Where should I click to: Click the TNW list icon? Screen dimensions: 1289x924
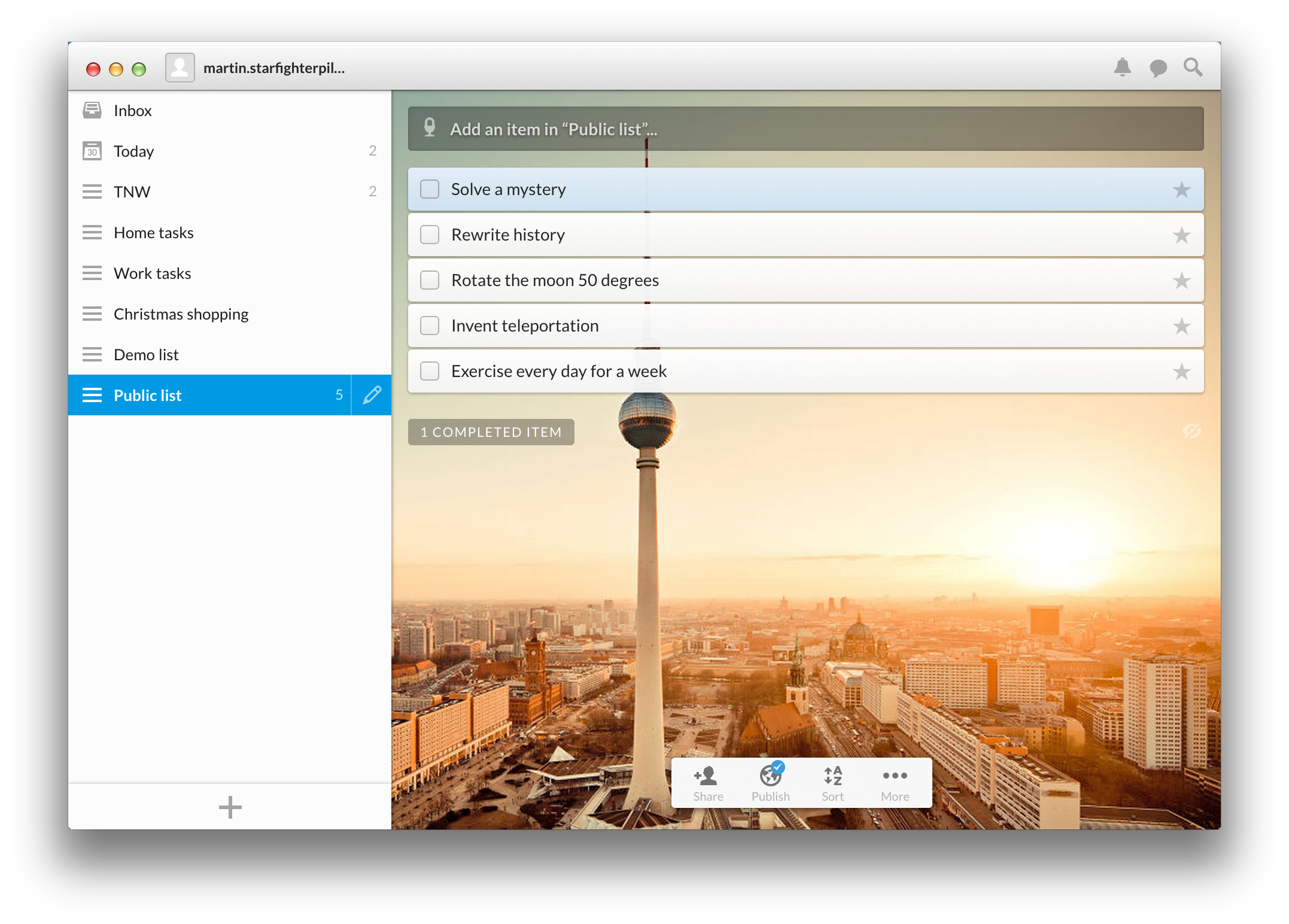tap(92, 192)
